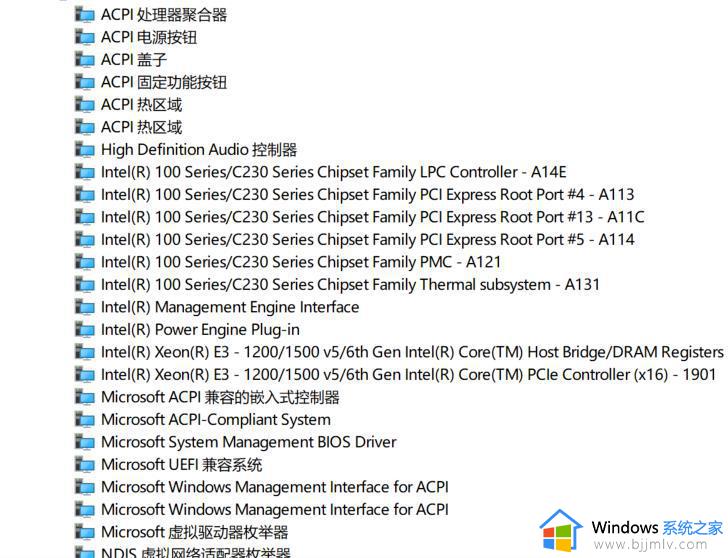Click icon beside Intel(R) Power Engine Plug-in
Screen dimensions: 728x558
point(85,330)
